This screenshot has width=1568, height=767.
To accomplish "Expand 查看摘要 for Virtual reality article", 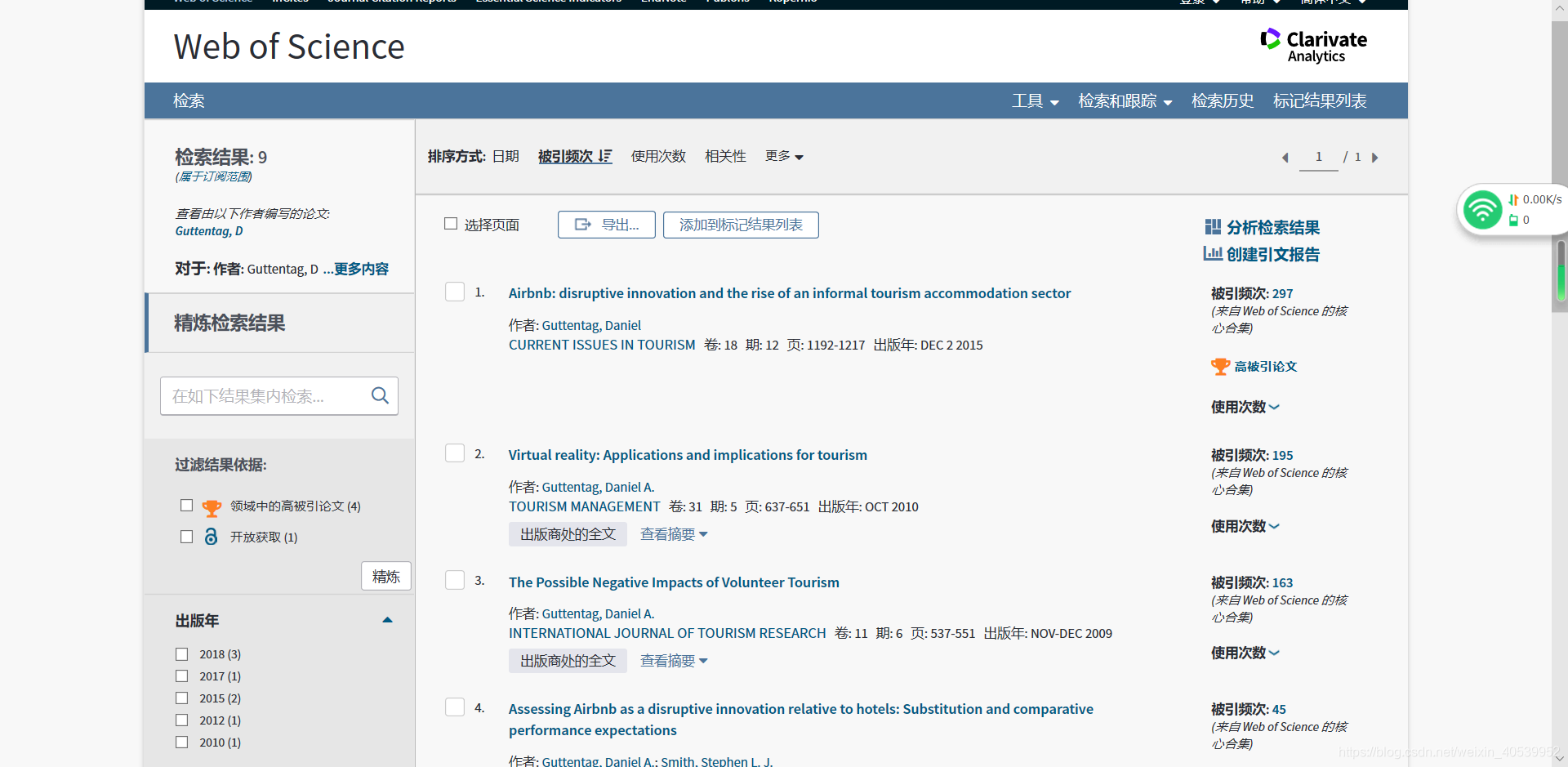I will pyautogui.click(x=674, y=534).
